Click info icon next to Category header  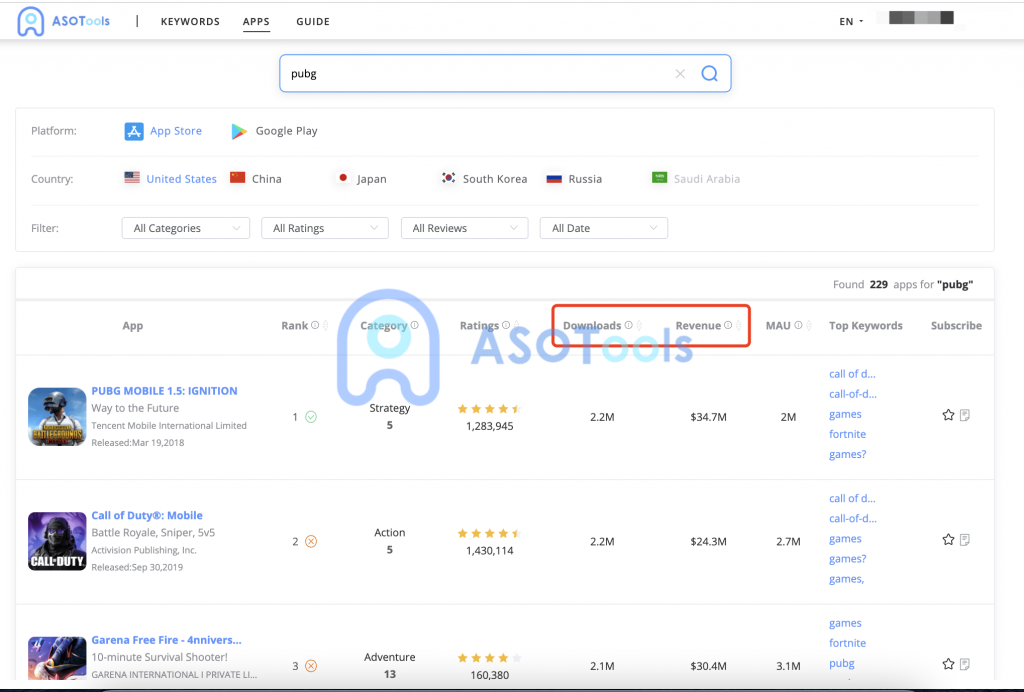point(415,325)
